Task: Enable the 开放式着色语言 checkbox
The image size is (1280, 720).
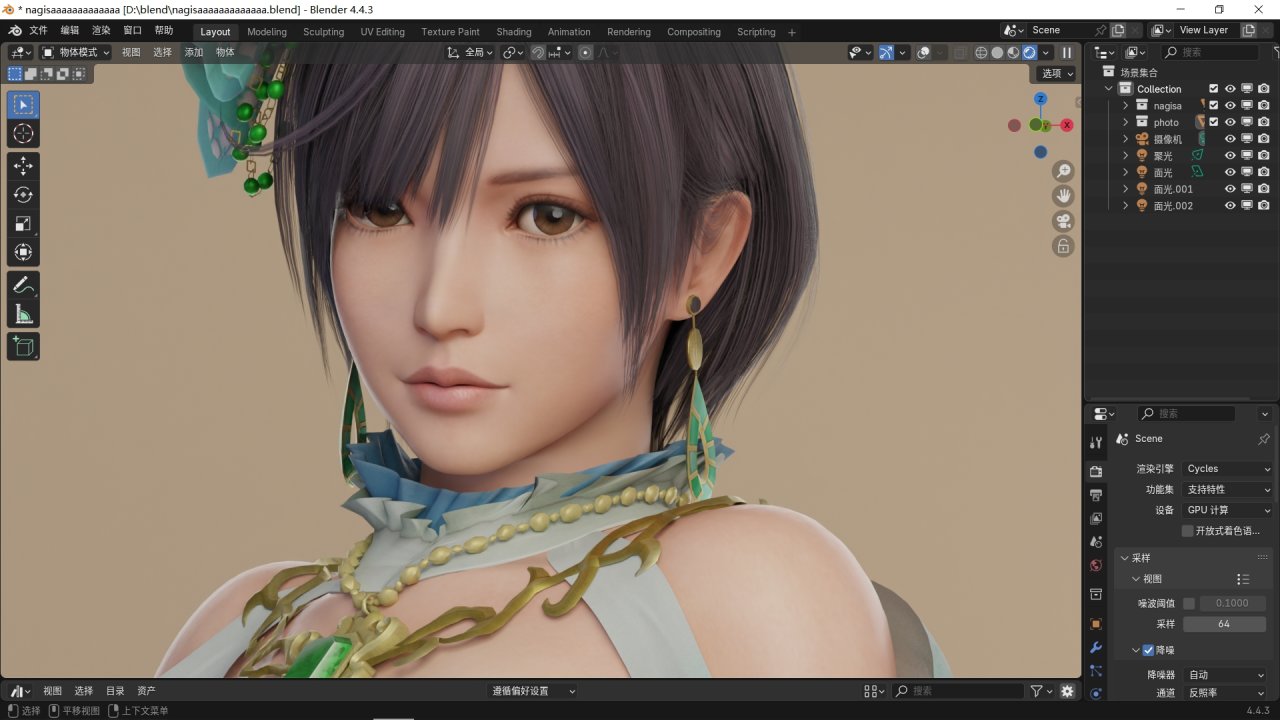Action: (1188, 531)
